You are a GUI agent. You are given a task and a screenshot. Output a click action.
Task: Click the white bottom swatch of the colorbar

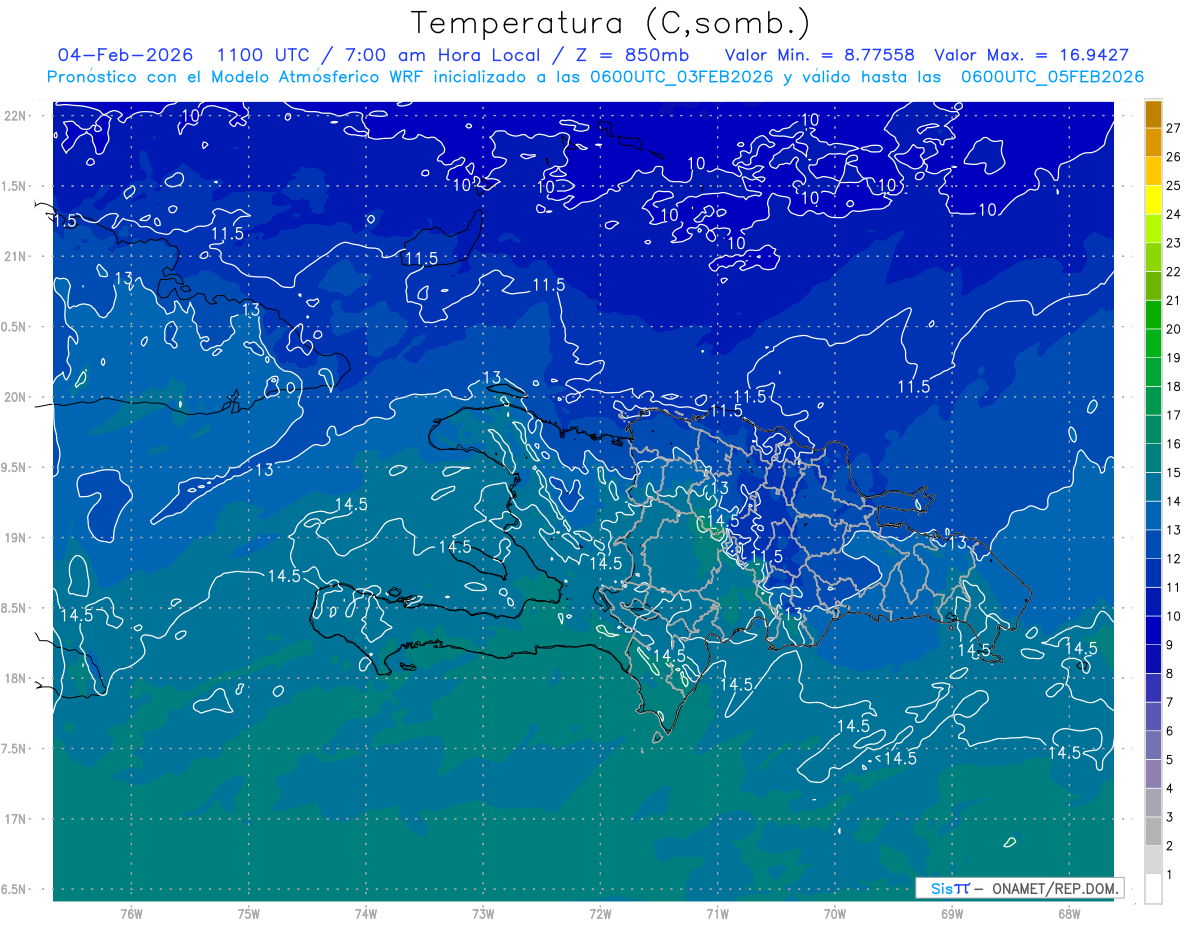pyautogui.click(x=1153, y=889)
